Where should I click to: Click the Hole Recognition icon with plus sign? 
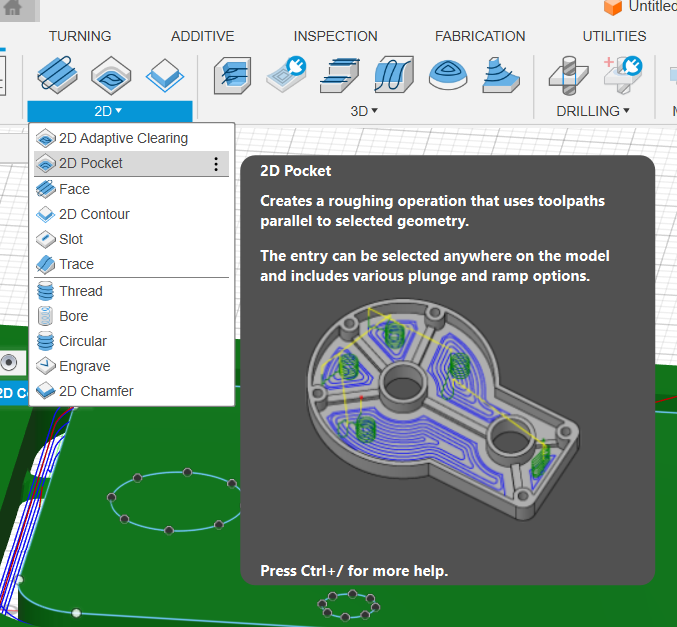tap(623, 74)
